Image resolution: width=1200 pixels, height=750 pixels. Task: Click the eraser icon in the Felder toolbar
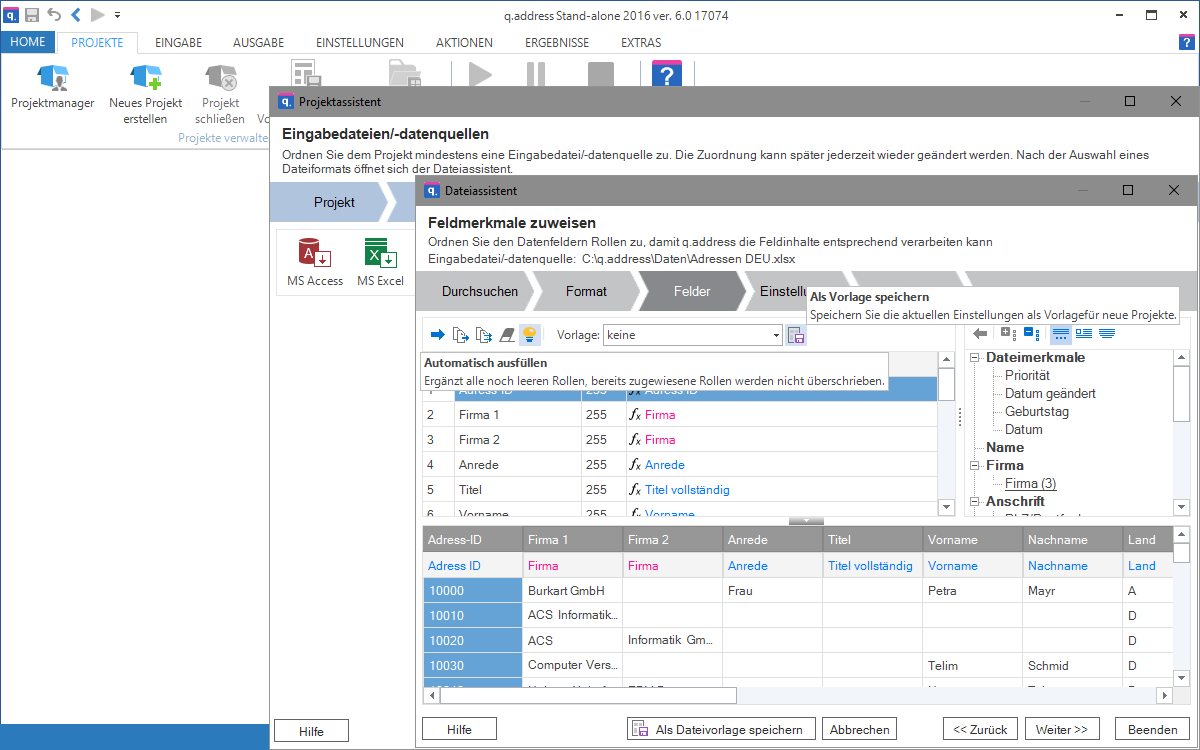click(507, 335)
